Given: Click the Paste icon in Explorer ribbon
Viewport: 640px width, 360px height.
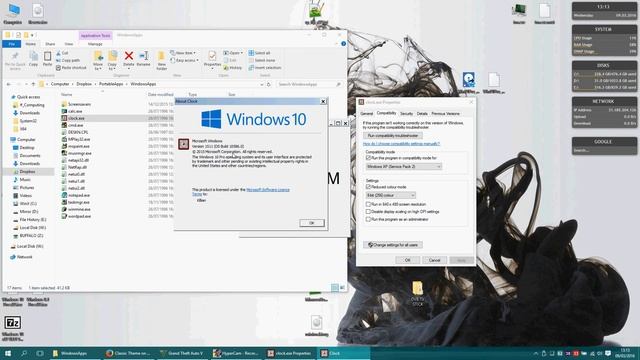Looking at the screenshot, I should coord(47,58).
